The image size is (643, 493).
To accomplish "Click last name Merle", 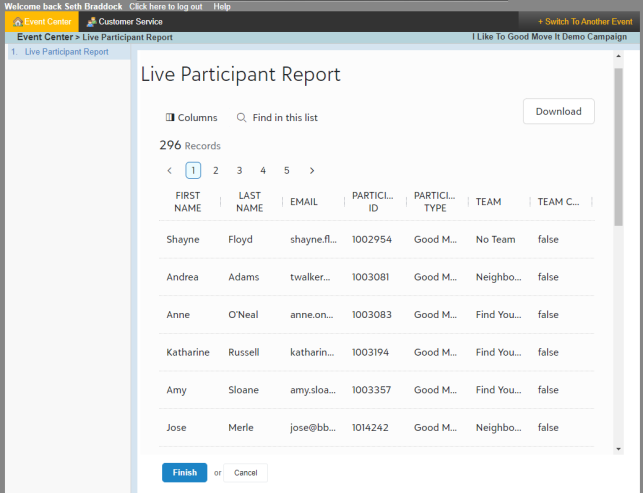I will point(241,428).
